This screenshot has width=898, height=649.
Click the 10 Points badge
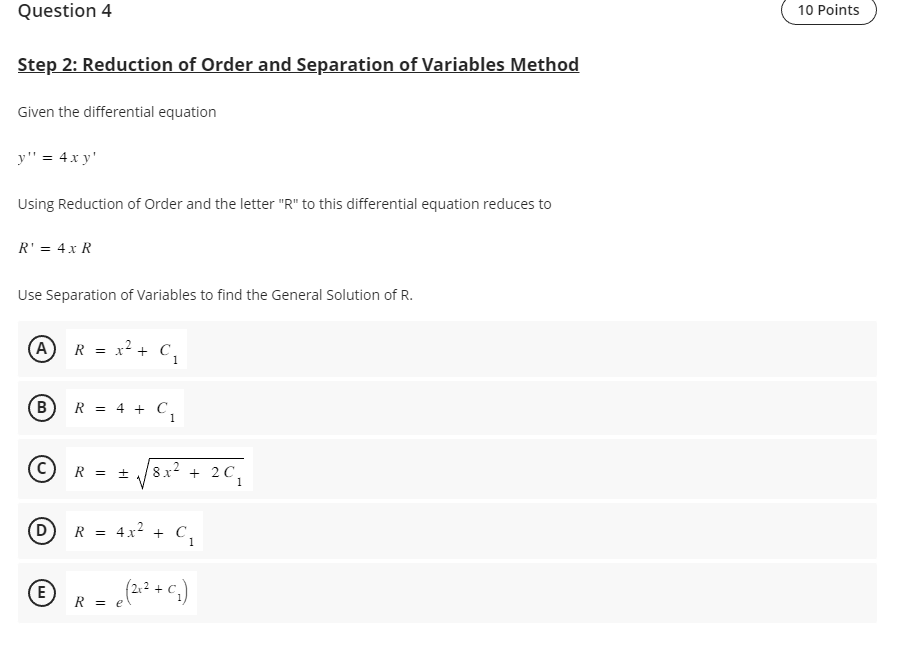828,10
